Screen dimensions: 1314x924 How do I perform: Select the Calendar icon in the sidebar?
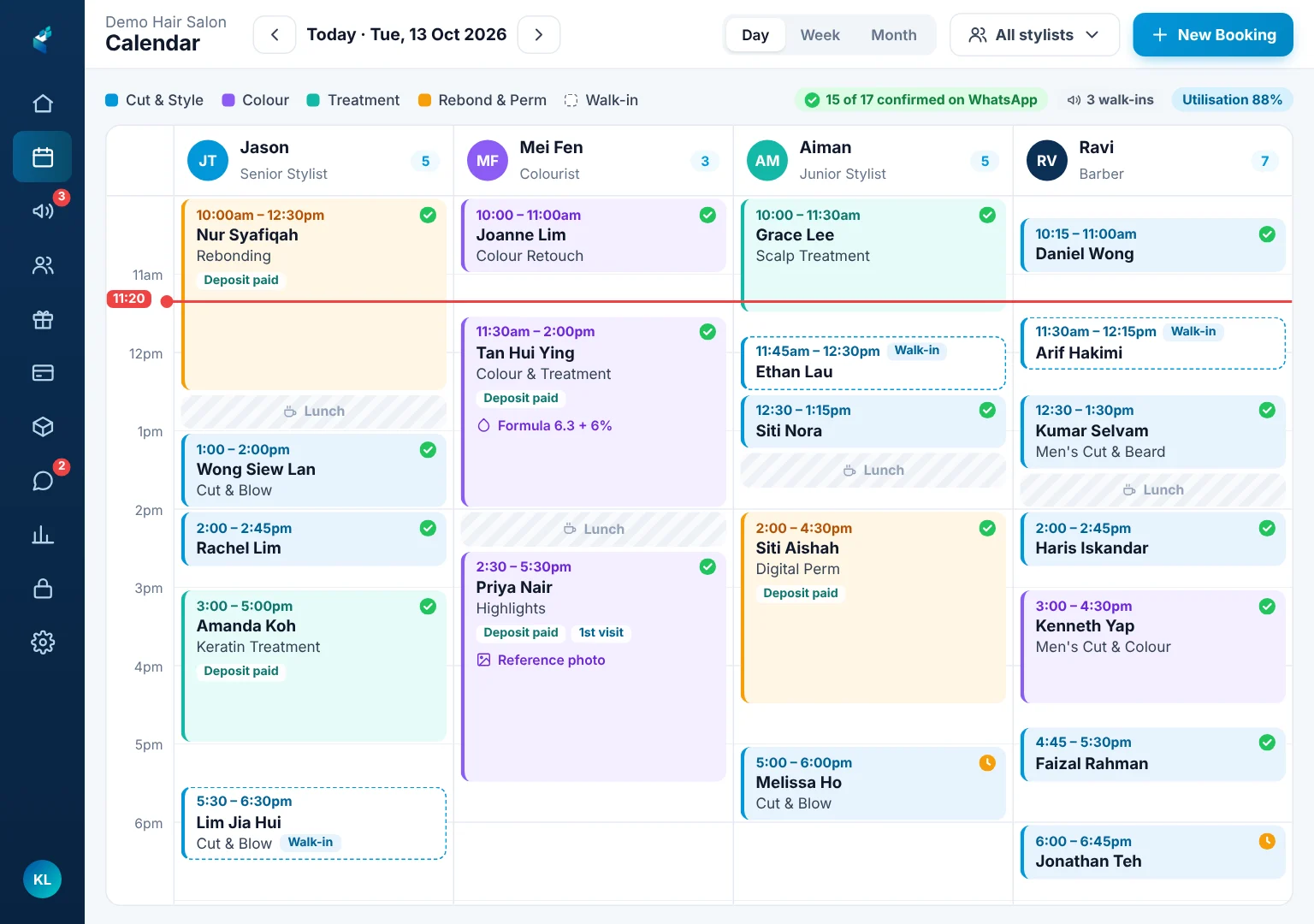(x=43, y=157)
